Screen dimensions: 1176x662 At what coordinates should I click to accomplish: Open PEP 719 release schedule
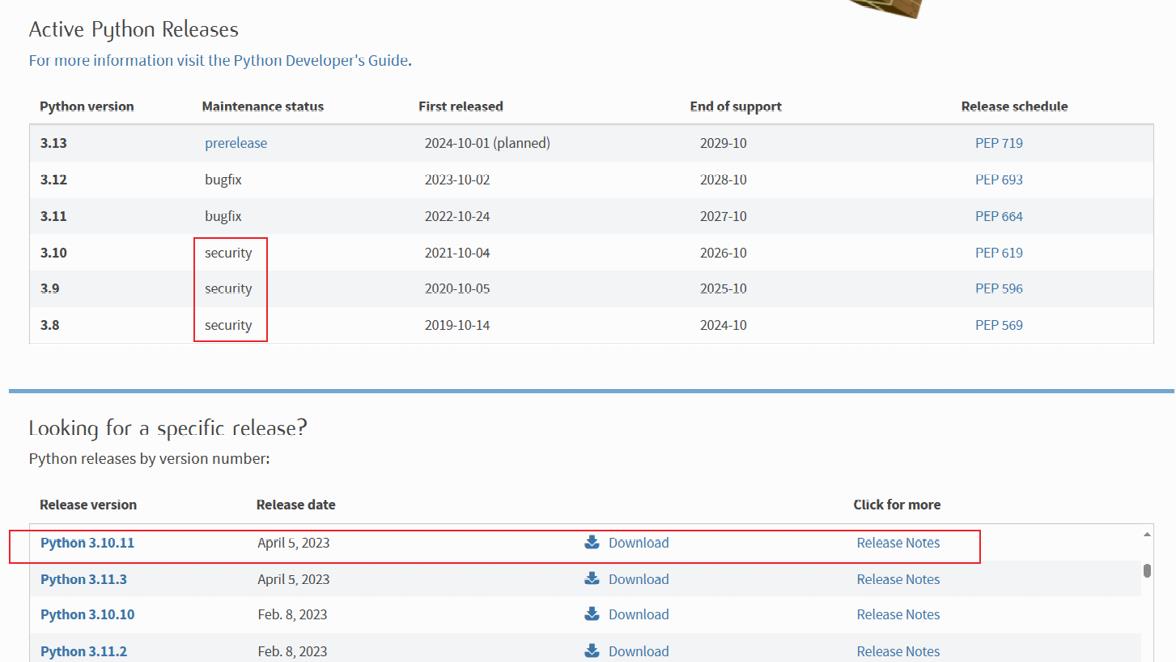(x=998, y=142)
